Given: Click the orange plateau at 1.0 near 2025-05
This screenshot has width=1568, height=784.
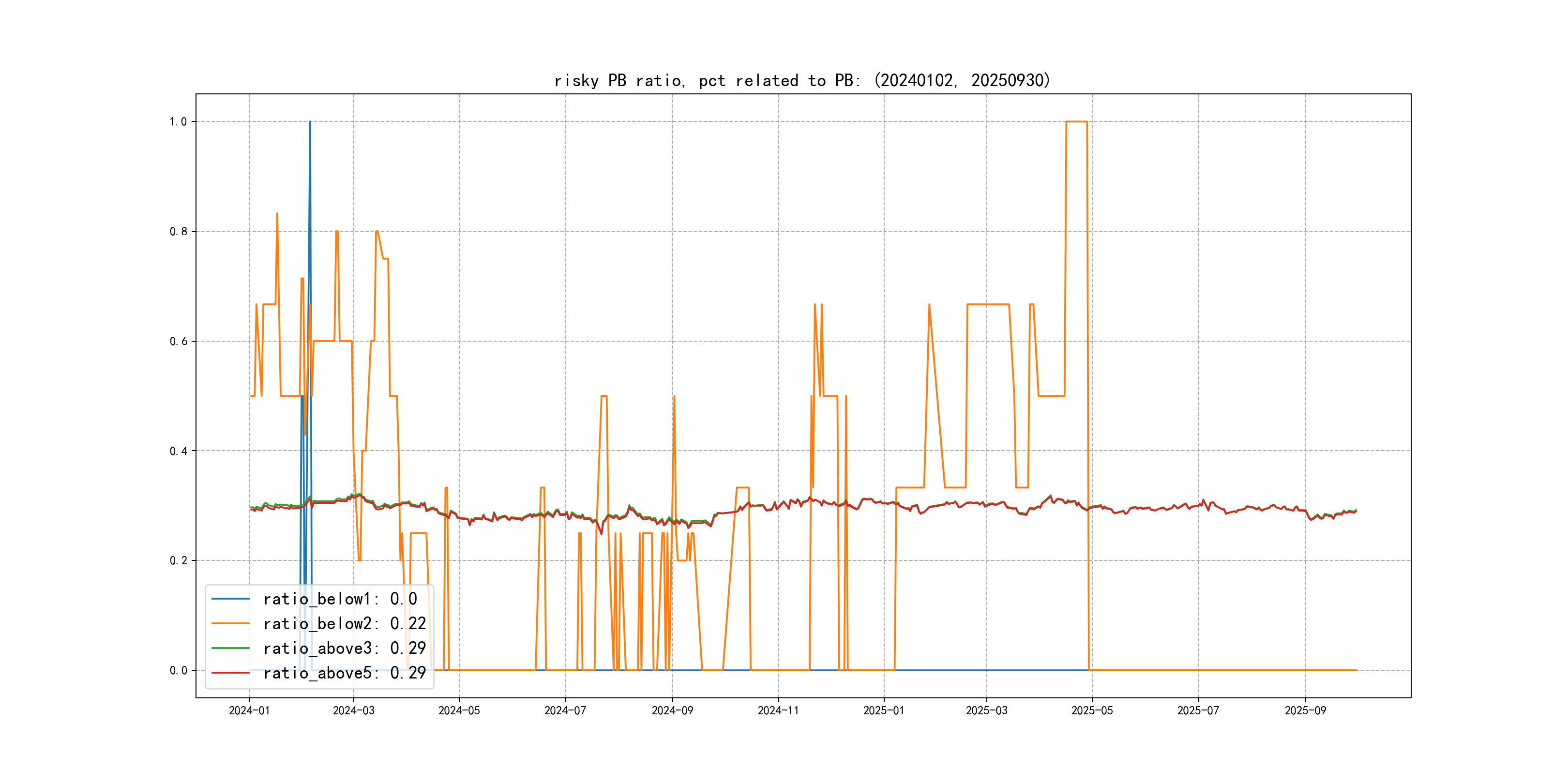Looking at the screenshot, I should pyautogui.click(x=1076, y=122).
